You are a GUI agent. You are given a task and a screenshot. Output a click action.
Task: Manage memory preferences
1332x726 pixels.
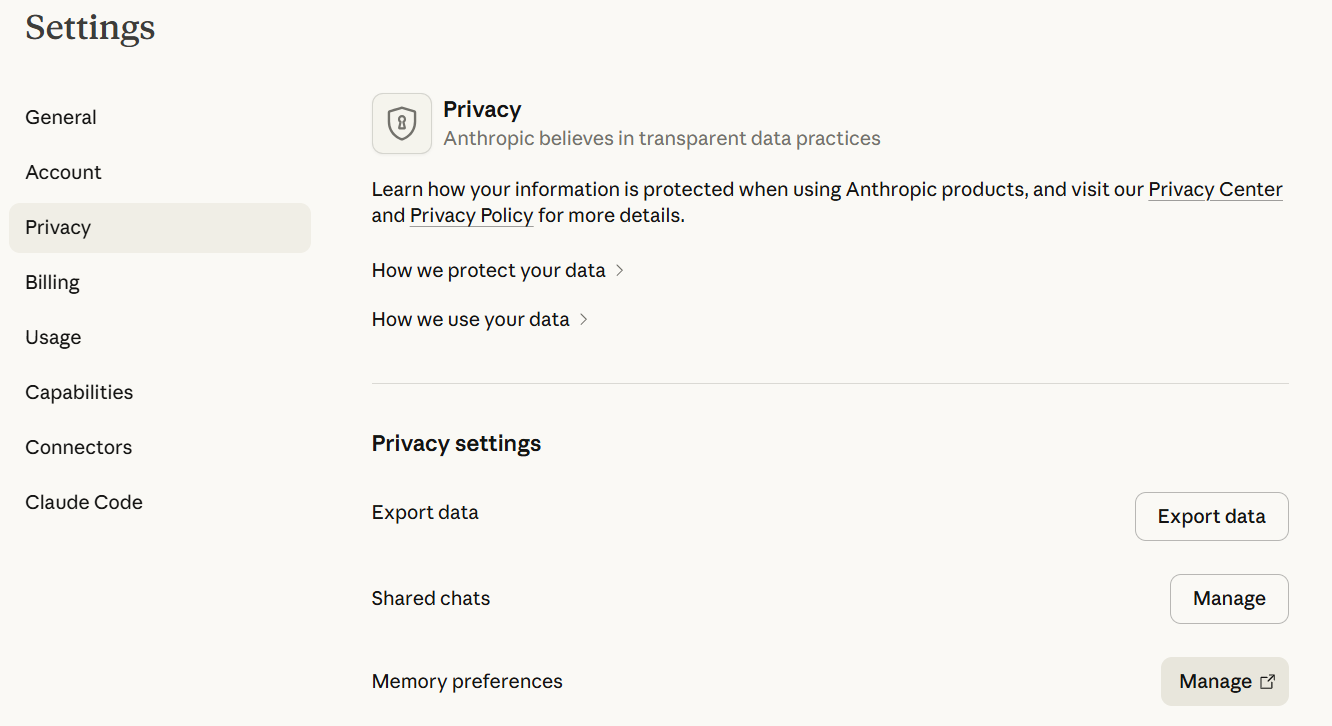pos(1215,682)
